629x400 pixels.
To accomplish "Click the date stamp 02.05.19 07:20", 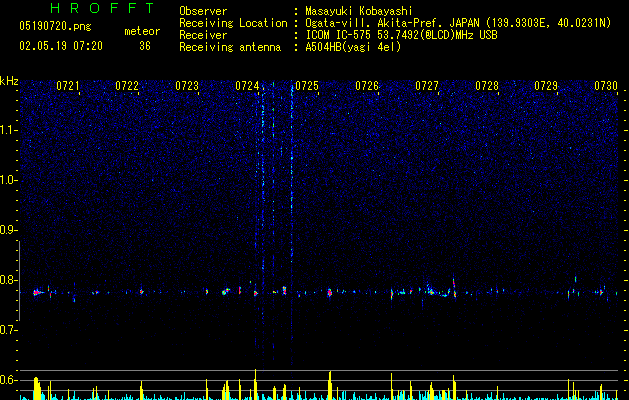I will [x=61, y=46].
